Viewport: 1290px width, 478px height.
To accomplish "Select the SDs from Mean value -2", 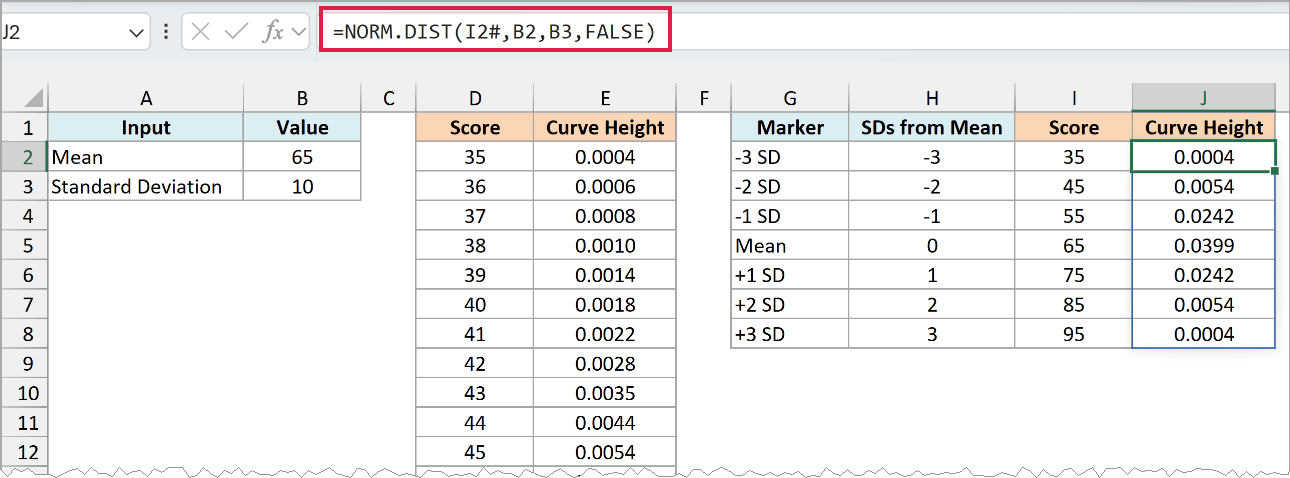I will click(932, 186).
